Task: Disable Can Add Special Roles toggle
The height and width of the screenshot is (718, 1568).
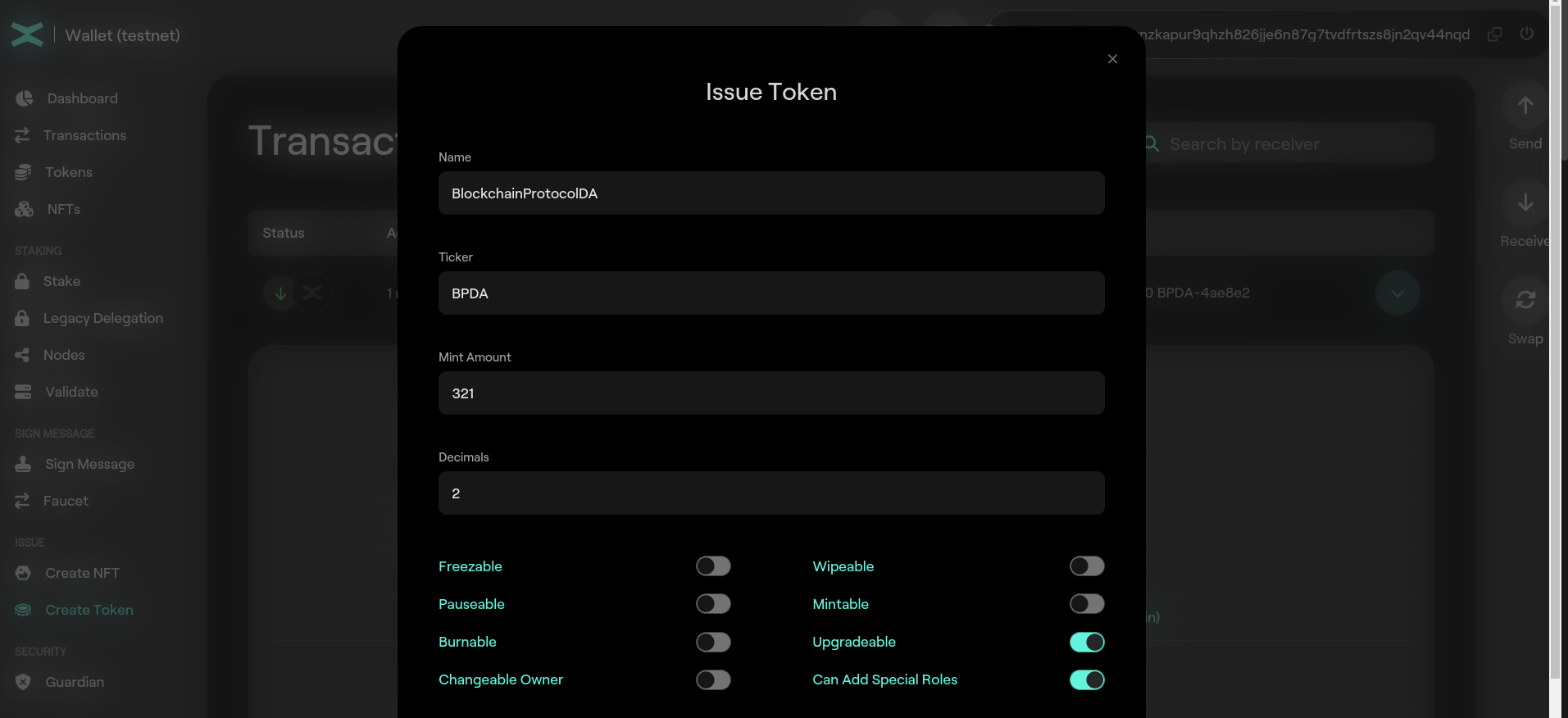Action: pos(1087,679)
